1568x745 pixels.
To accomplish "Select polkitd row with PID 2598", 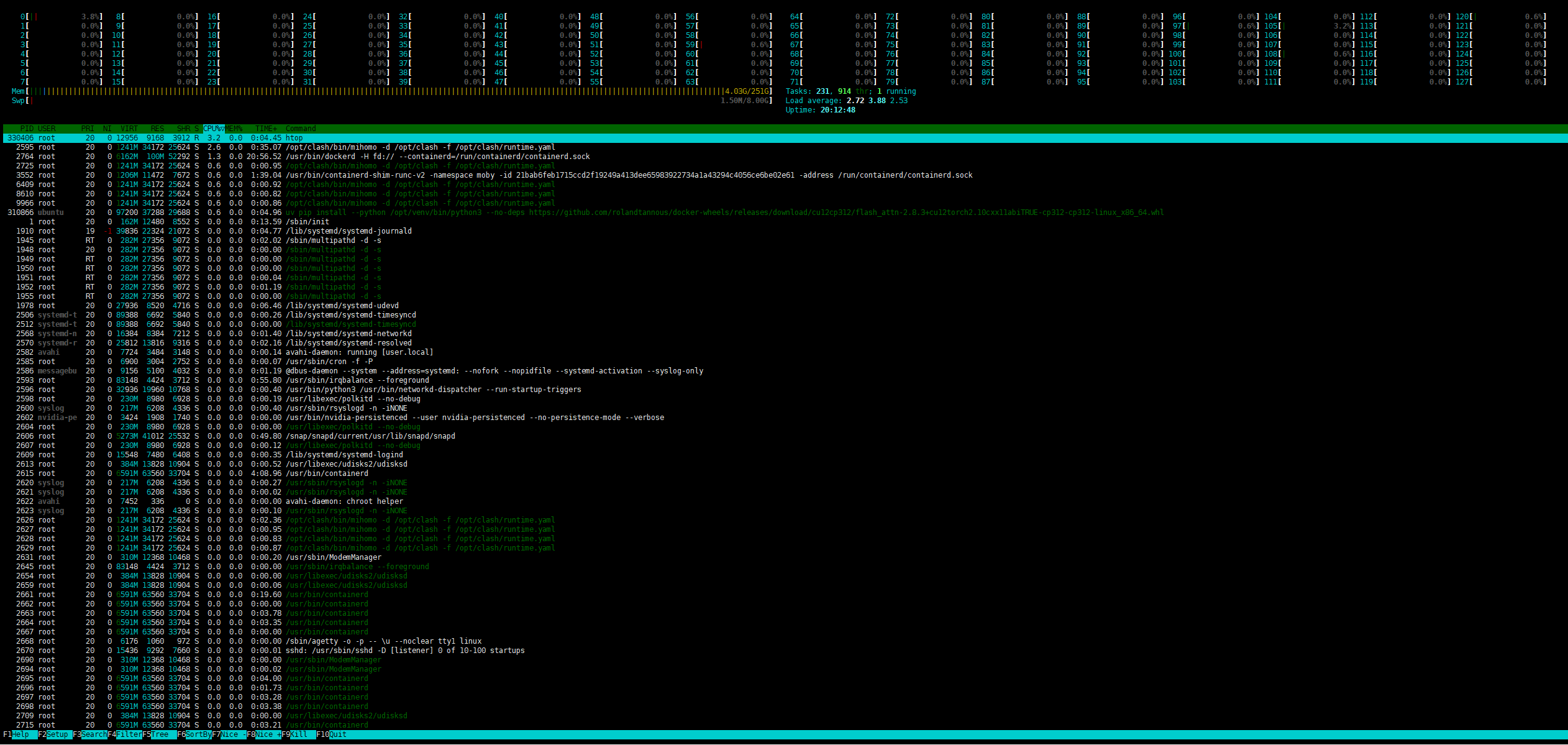I will click(784, 399).
